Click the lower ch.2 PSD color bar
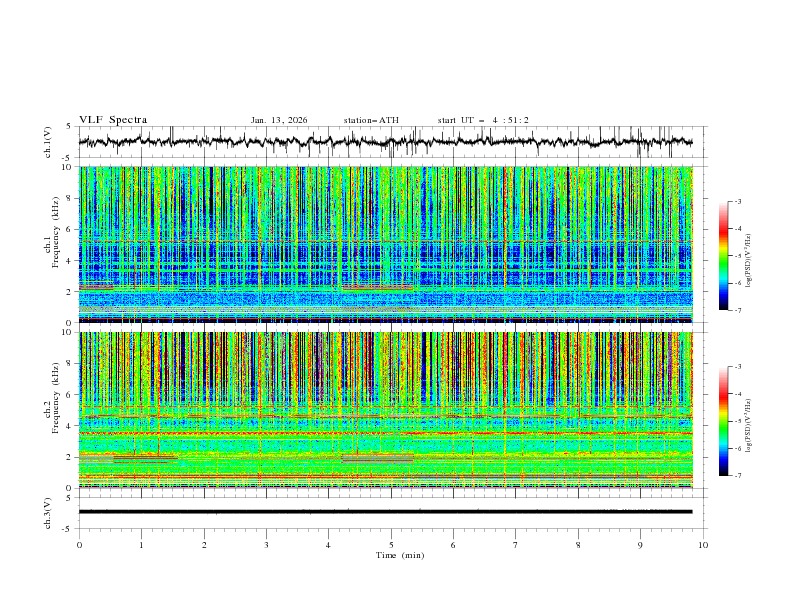This screenshot has height=612, width=792. pos(723,421)
